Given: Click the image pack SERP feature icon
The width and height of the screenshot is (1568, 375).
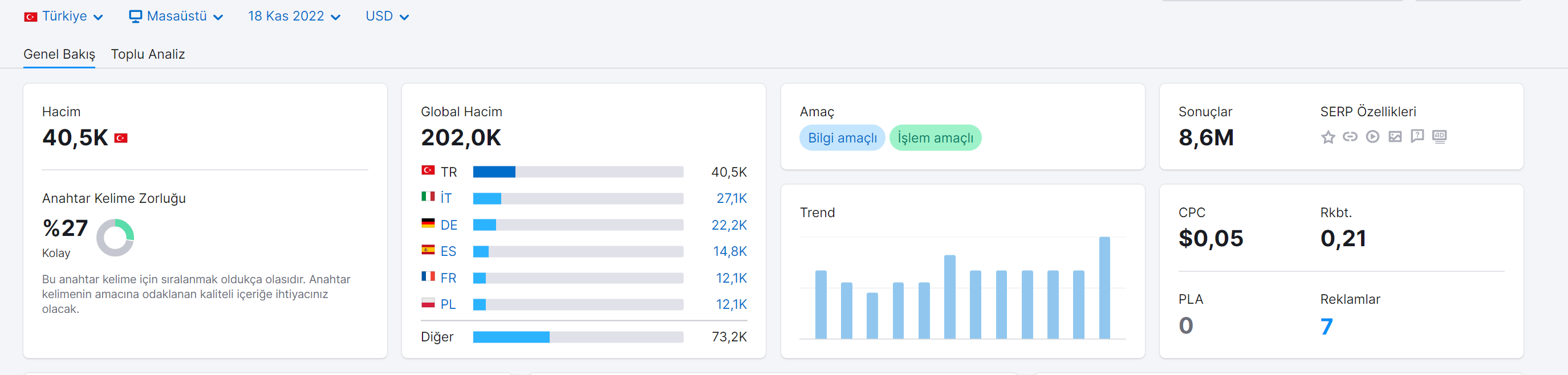Looking at the screenshot, I should coord(1395,137).
